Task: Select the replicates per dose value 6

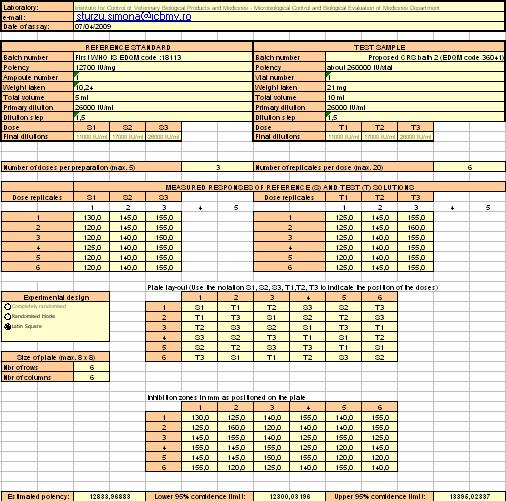Action: [x=469, y=167]
